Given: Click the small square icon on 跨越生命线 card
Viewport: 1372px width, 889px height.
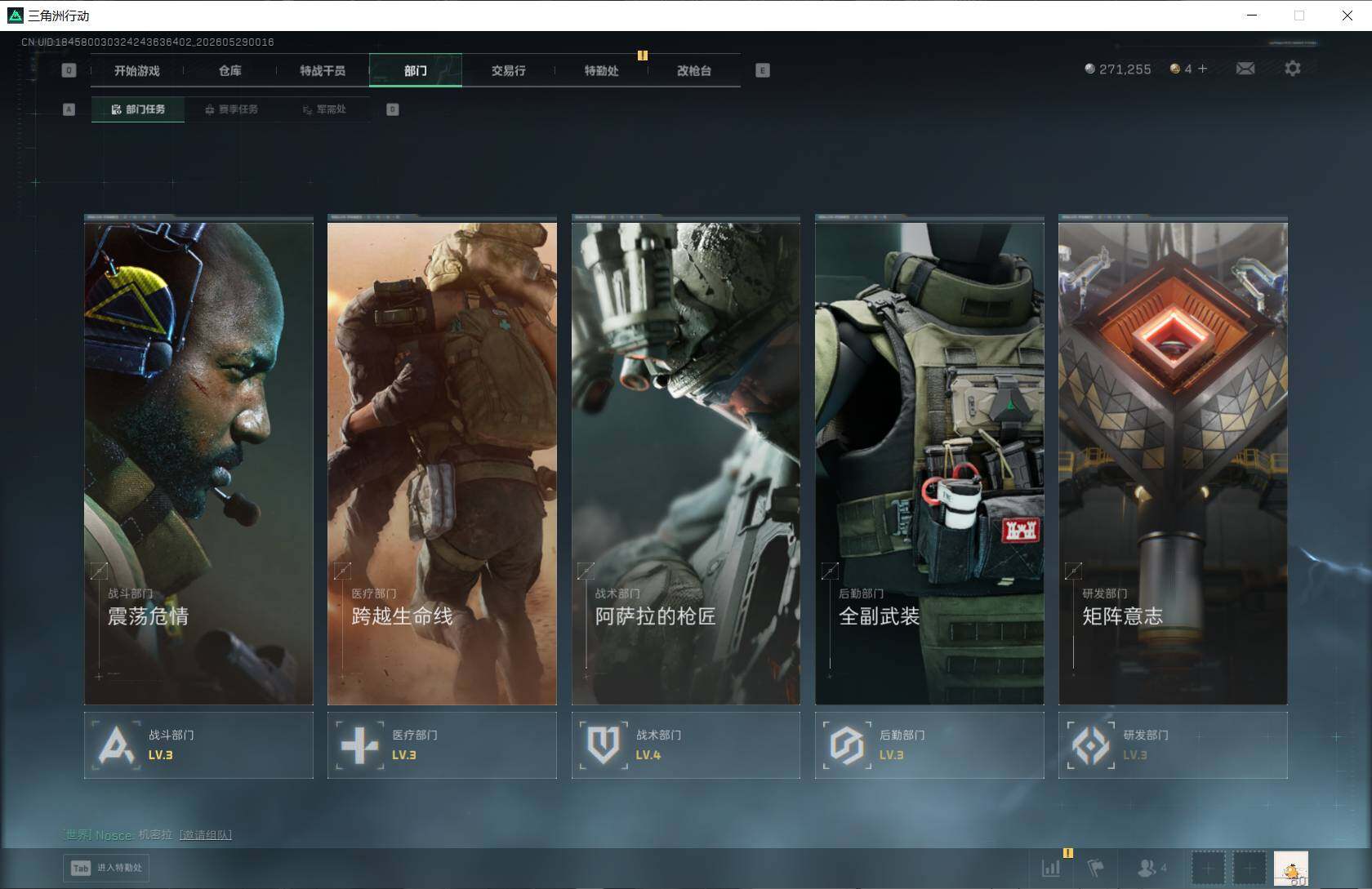Looking at the screenshot, I should (x=342, y=571).
